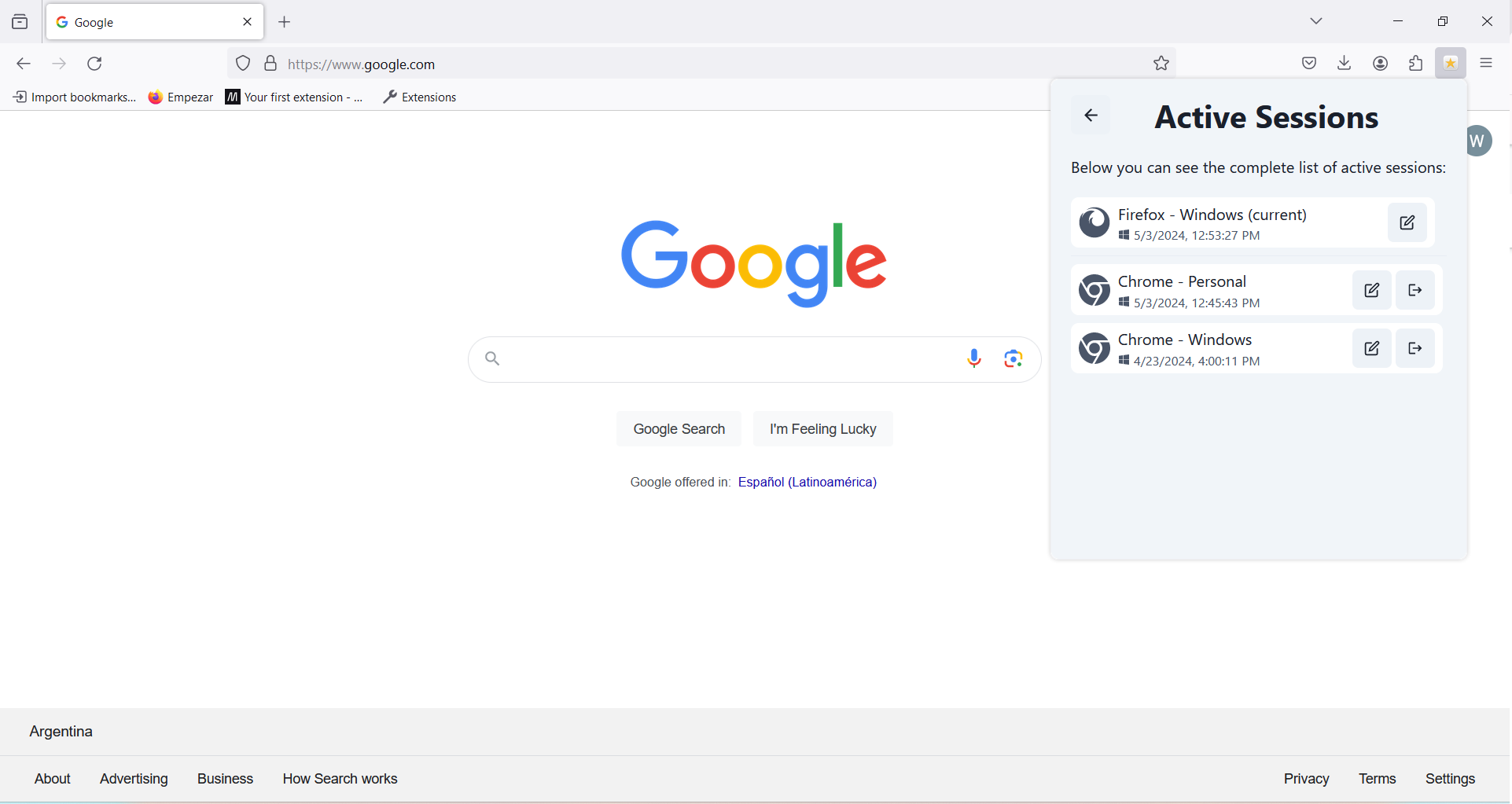
Task: Click the Save to Pocket icon
Action: coord(1309,64)
